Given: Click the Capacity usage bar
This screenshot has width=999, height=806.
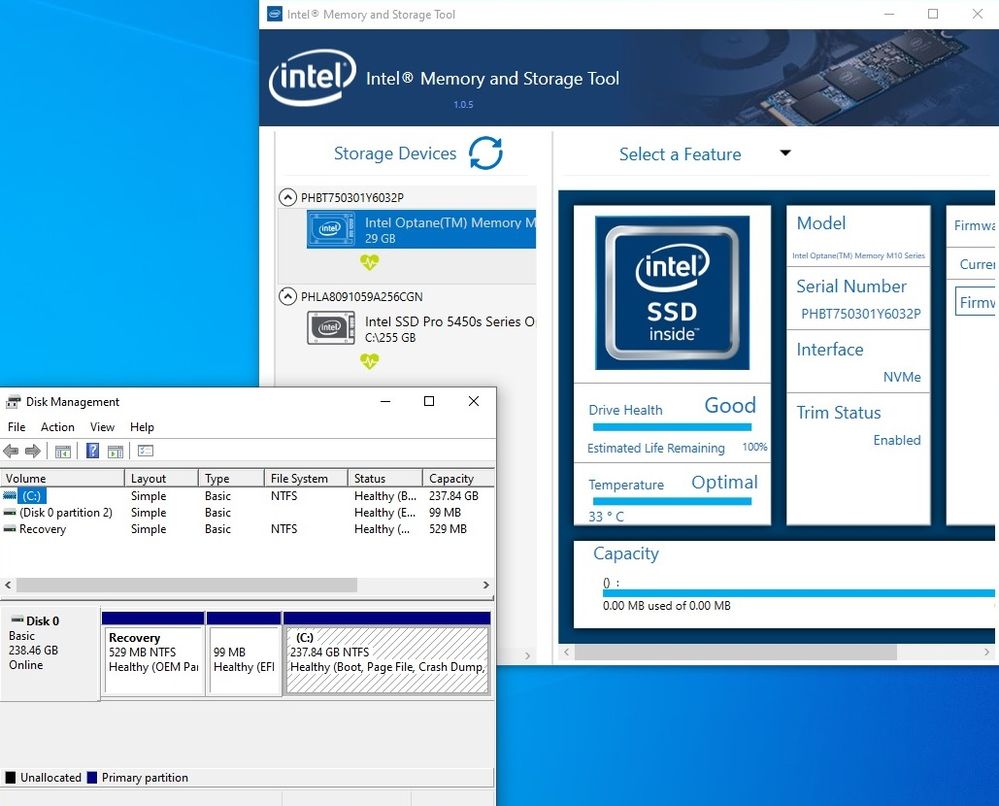Looking at the screenshot, I should click(x=798, y=593).
